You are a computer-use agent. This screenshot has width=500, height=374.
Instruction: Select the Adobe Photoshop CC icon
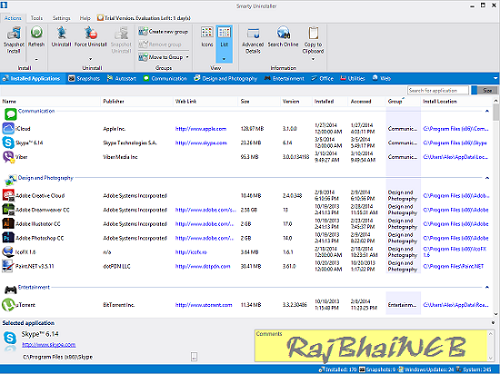[x=8, y=238]
